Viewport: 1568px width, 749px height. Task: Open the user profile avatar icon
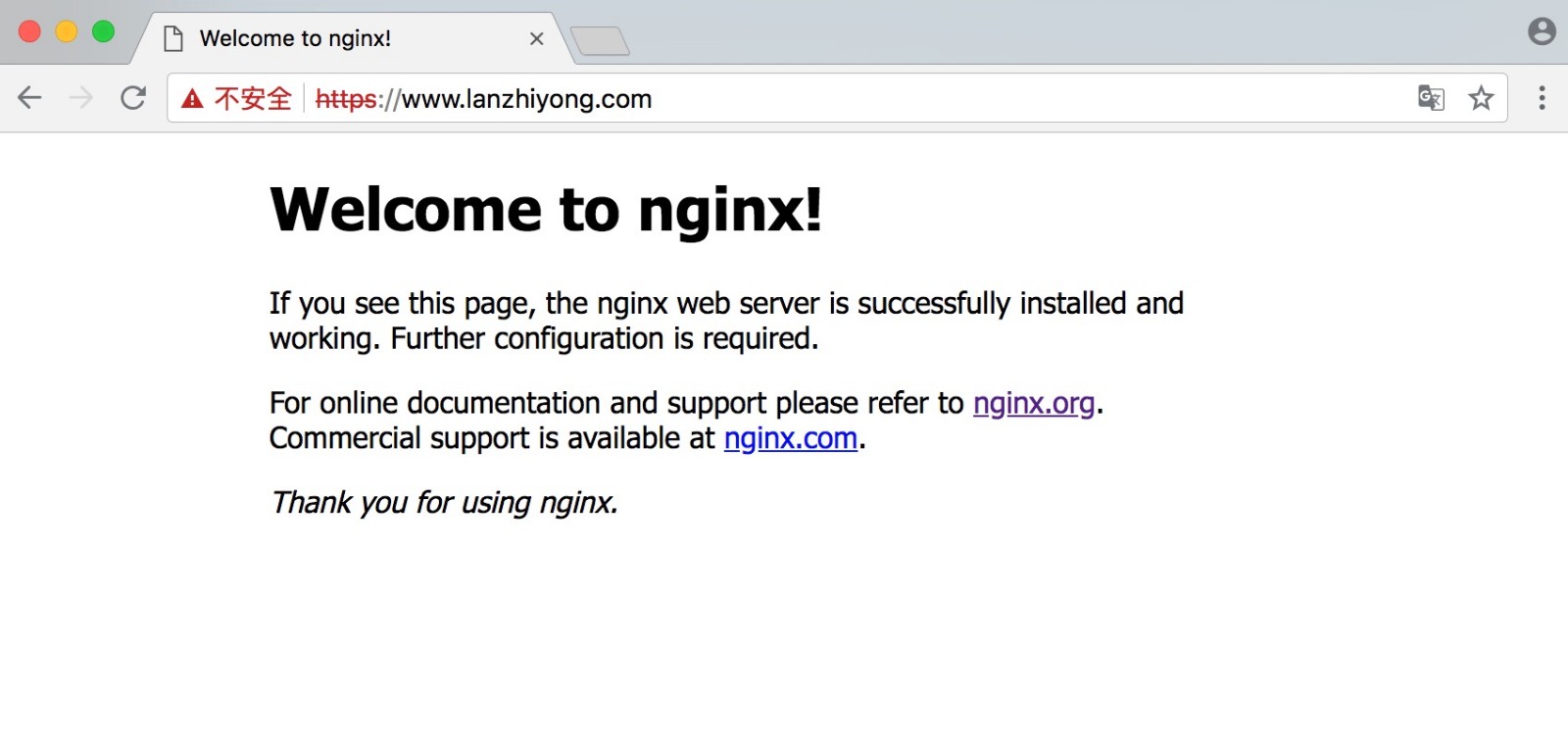pyautogui.click(x=1542, y=31)
